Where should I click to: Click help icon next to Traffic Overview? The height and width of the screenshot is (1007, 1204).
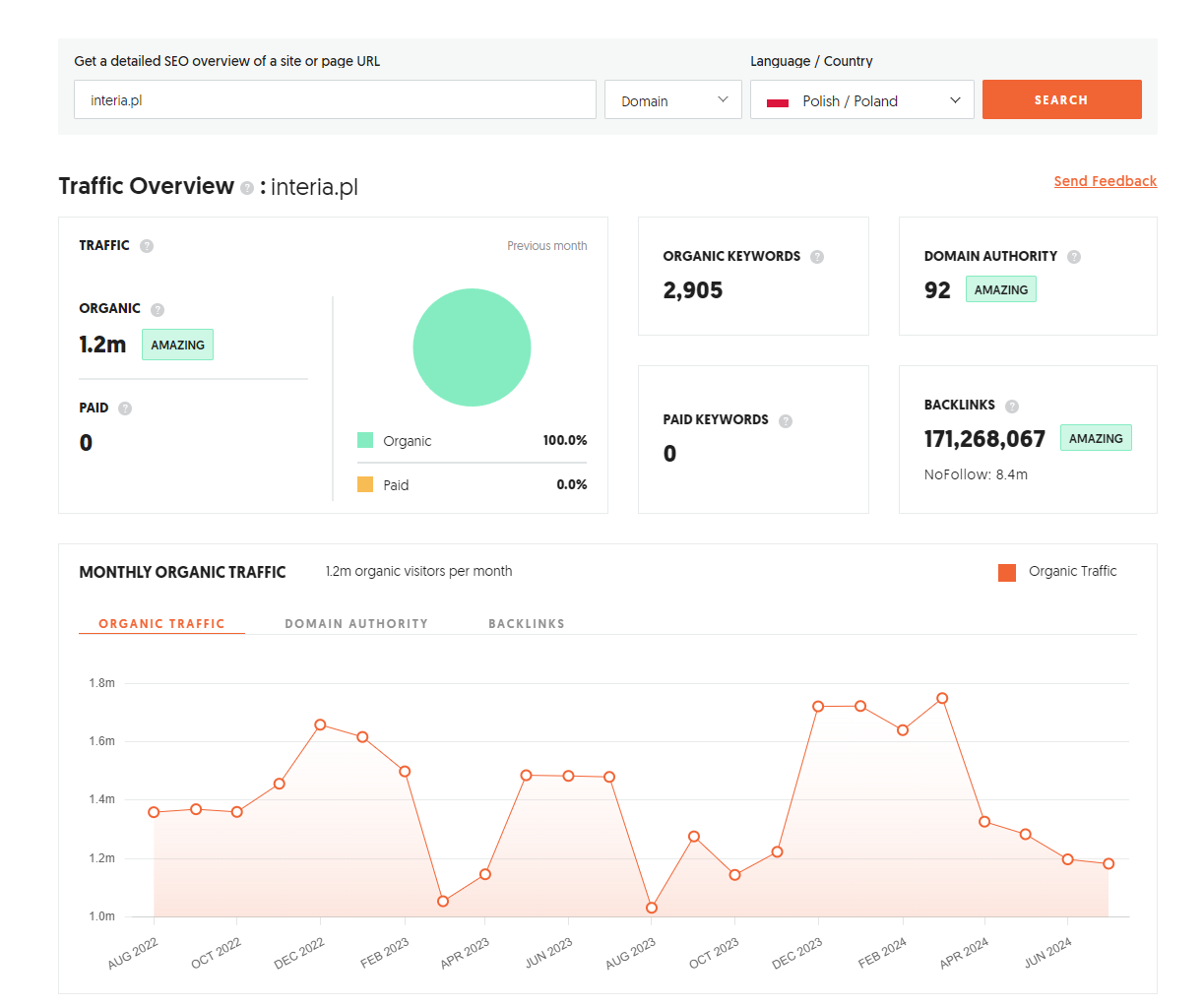click(247, 188)
